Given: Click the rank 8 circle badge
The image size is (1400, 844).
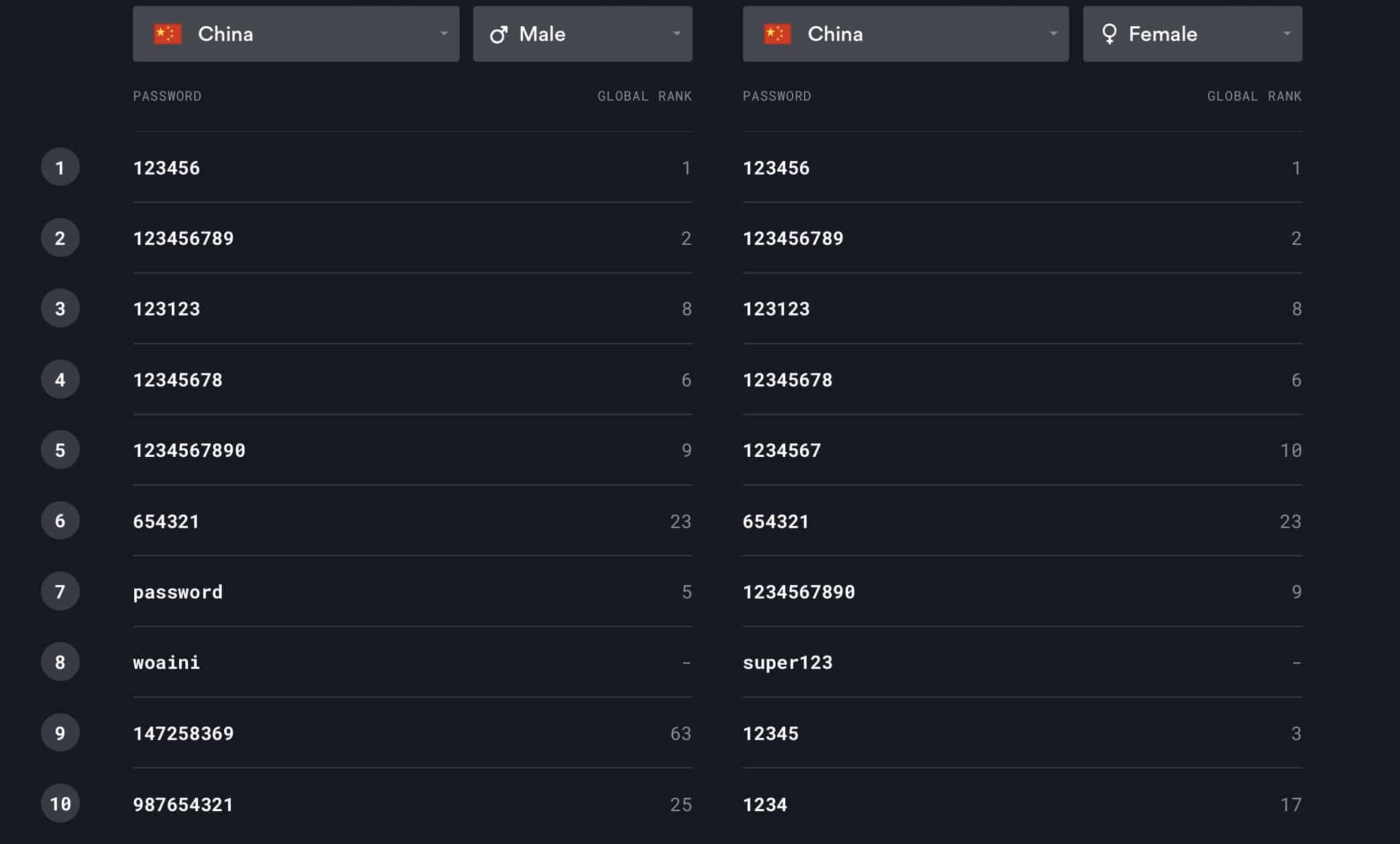Looking at the screenshot, I should (60, 662).
